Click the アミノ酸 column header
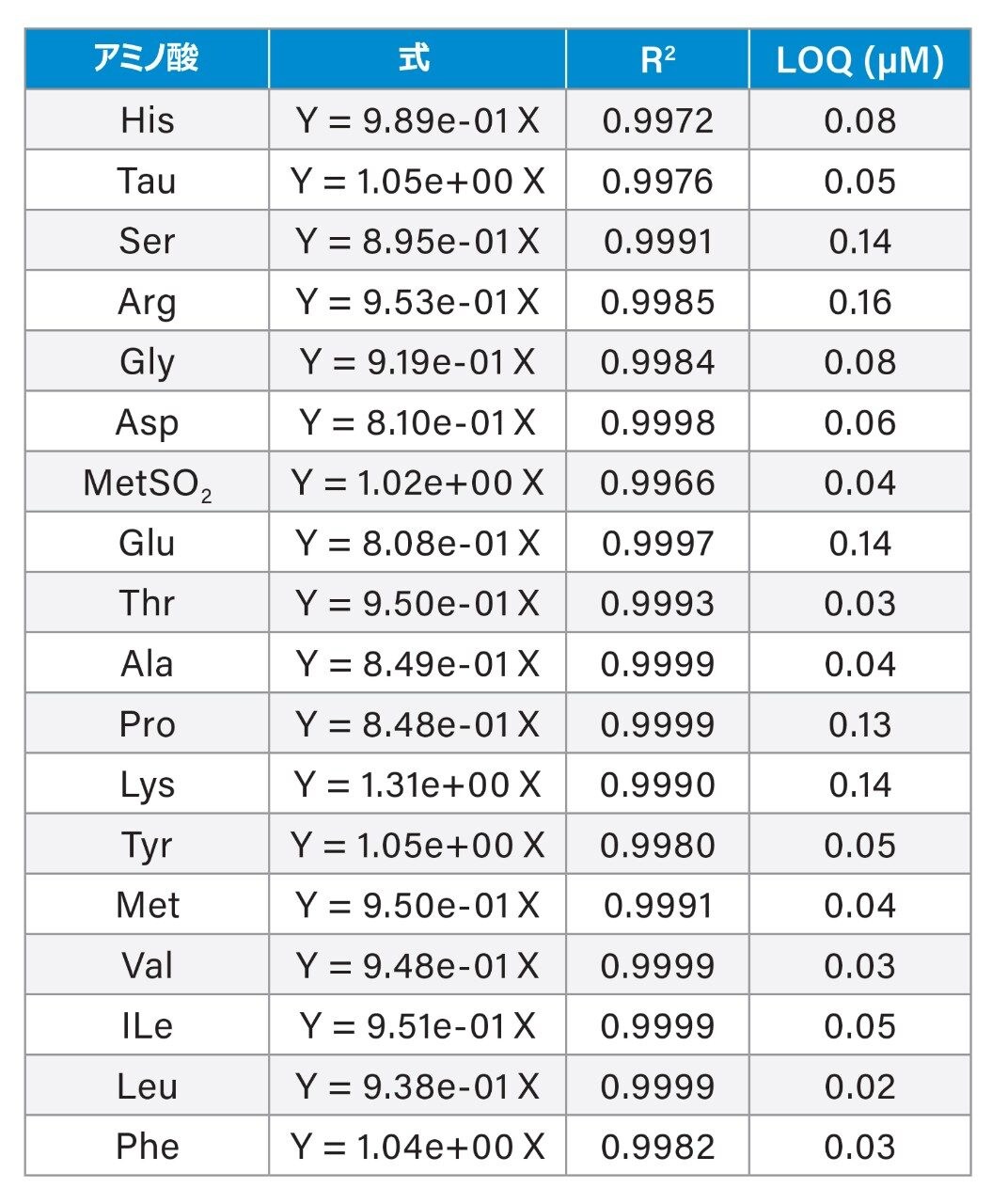992x1204 pixels. 147,59
